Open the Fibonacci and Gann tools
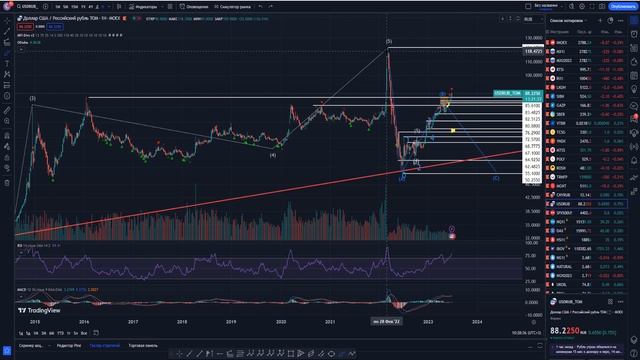Viewport: 640px width, 360px height. pyautogui.click(x=7, y=42)
